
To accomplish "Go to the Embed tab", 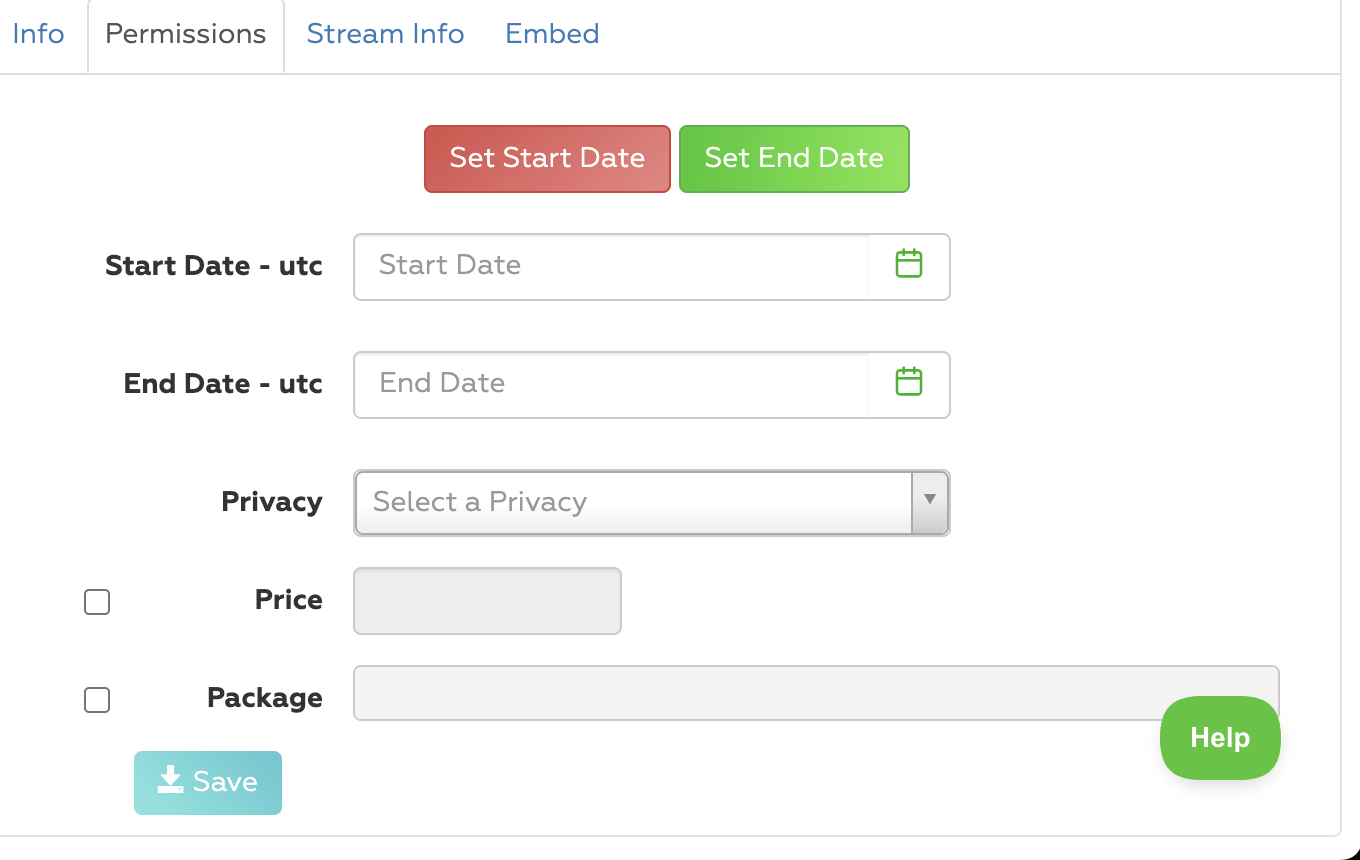I will click(x=552, y=34).
